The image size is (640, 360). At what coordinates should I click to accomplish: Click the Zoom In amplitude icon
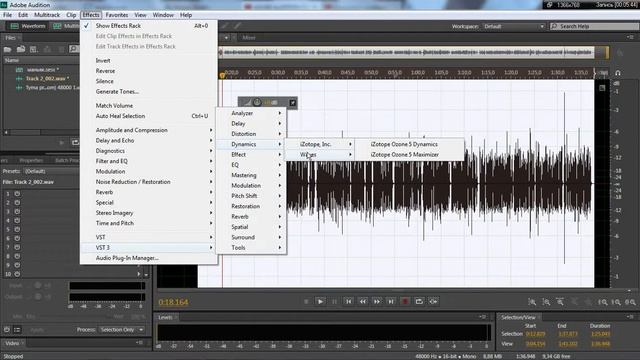tap(532, 302)
